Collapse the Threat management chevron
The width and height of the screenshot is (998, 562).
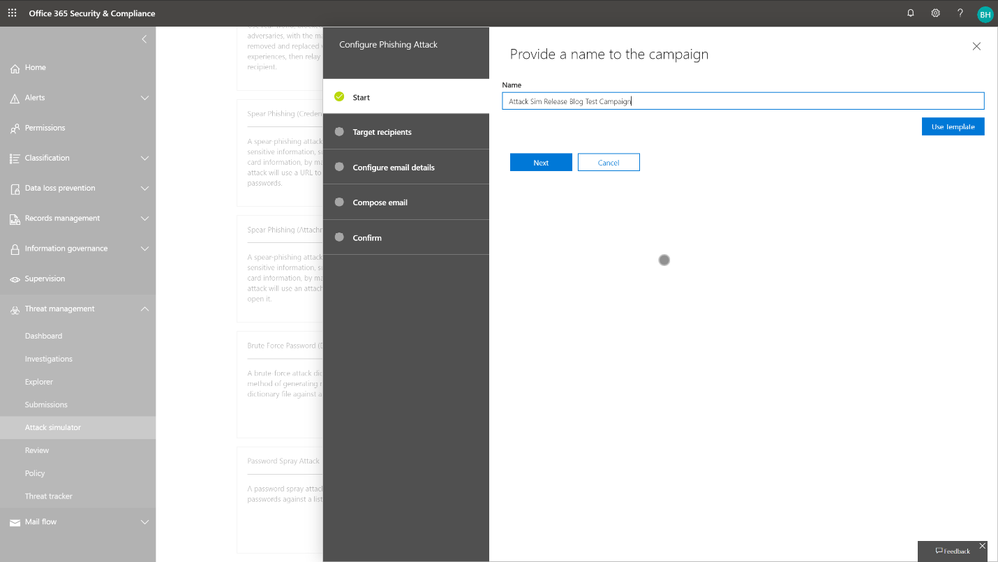tap(144, 309)
